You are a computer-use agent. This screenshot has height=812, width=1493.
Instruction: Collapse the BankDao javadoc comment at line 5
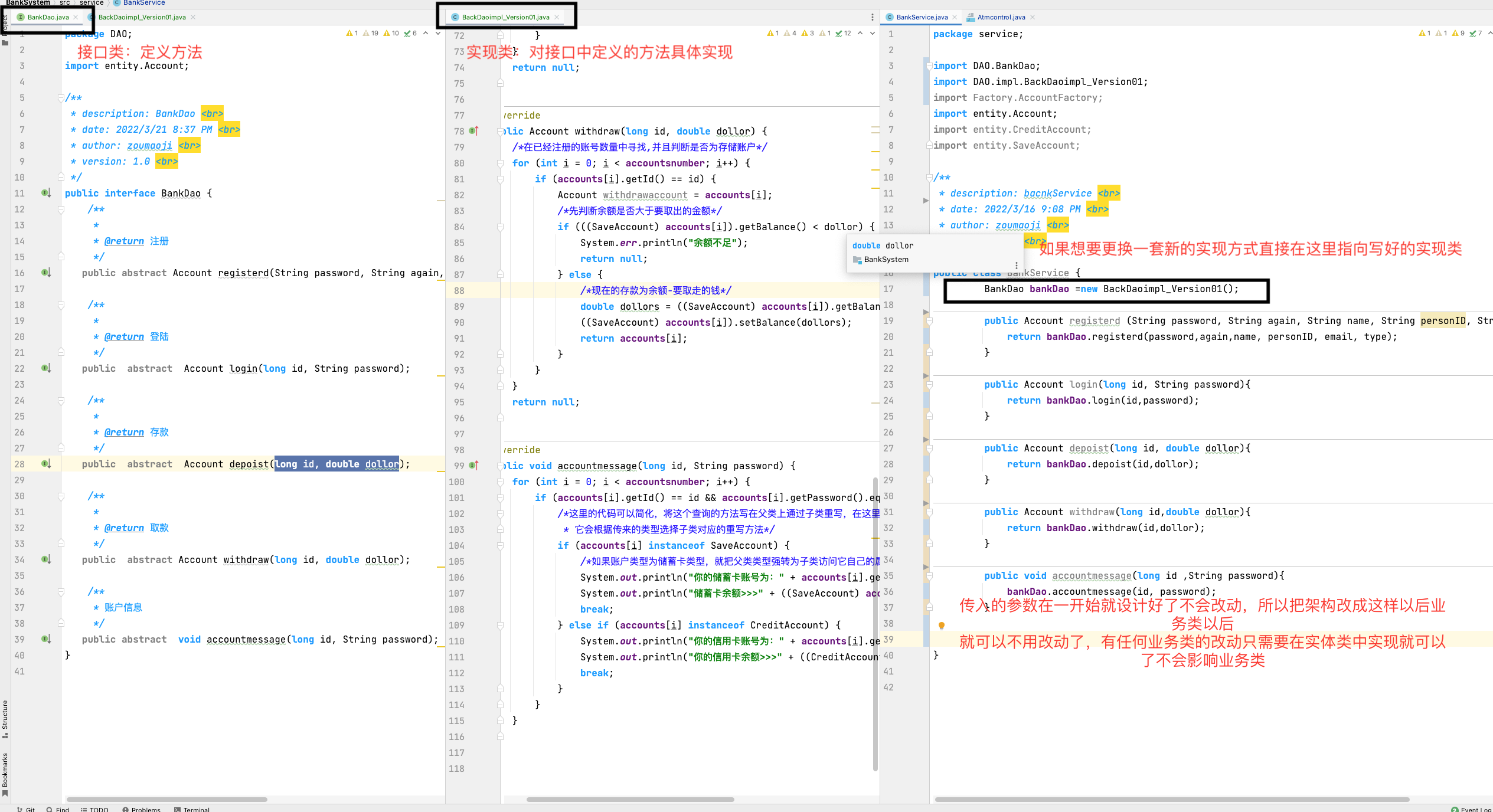(x=61, y=97)
